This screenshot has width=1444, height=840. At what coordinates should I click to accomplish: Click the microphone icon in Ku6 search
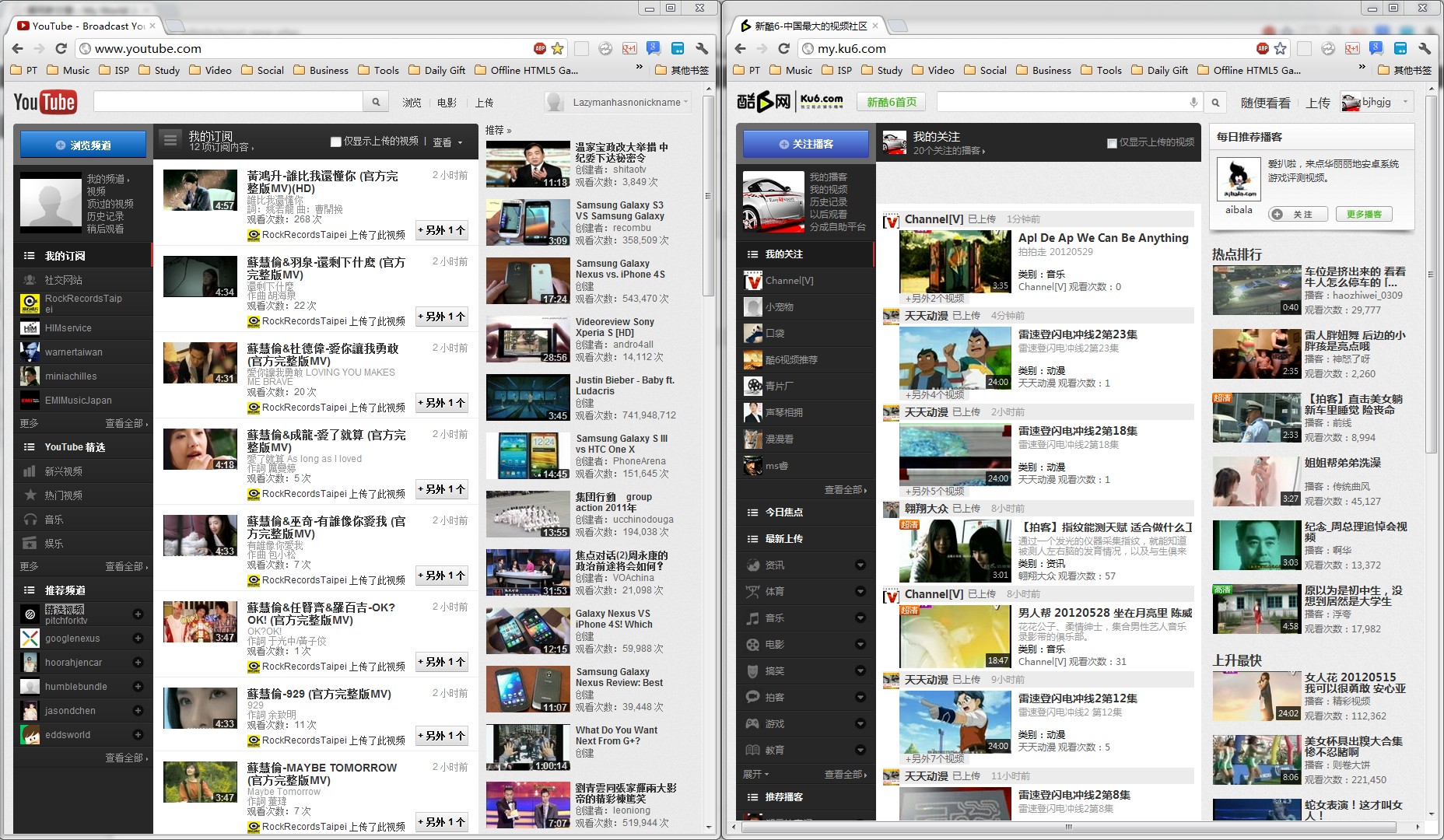click(x=1193, y=102)
